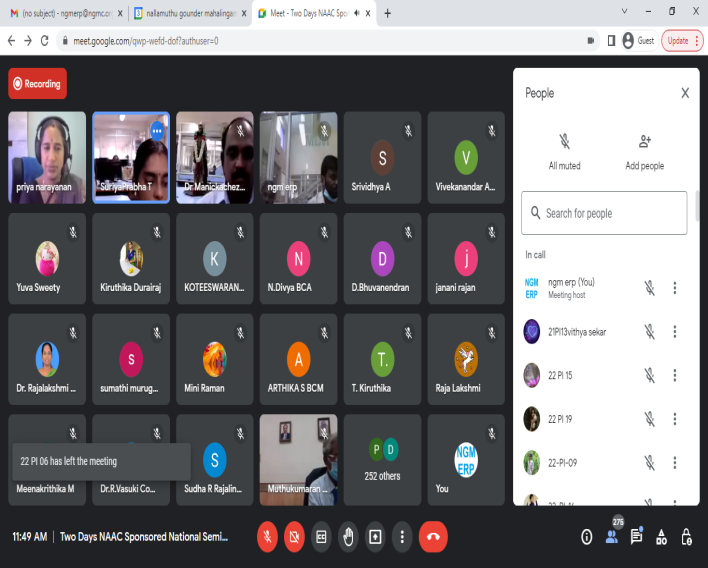
Task: Raise hand in the meeting
Action: pyautogui.click(x=348, y=536)
